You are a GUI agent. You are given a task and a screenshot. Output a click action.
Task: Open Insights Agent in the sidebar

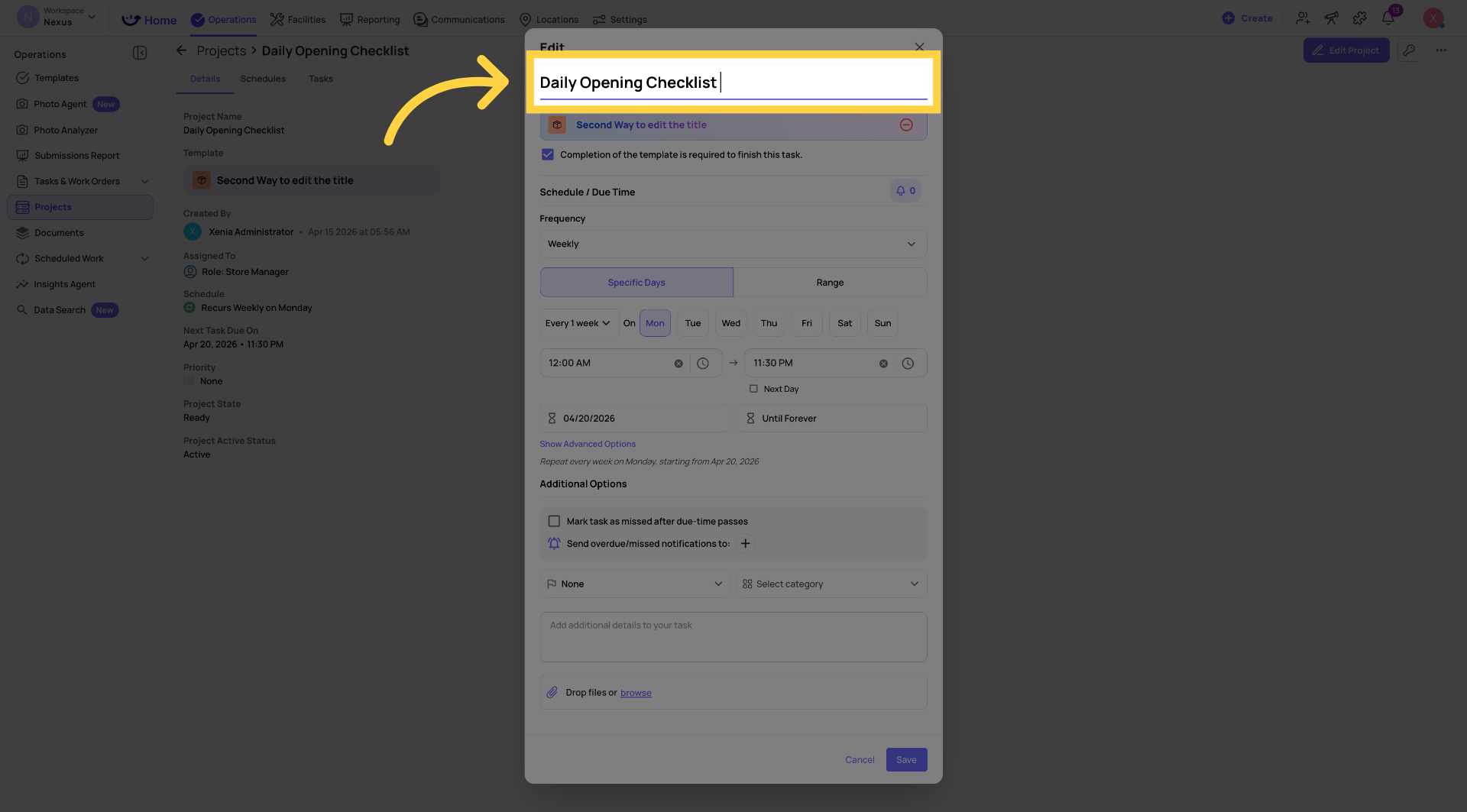(64, 284)
